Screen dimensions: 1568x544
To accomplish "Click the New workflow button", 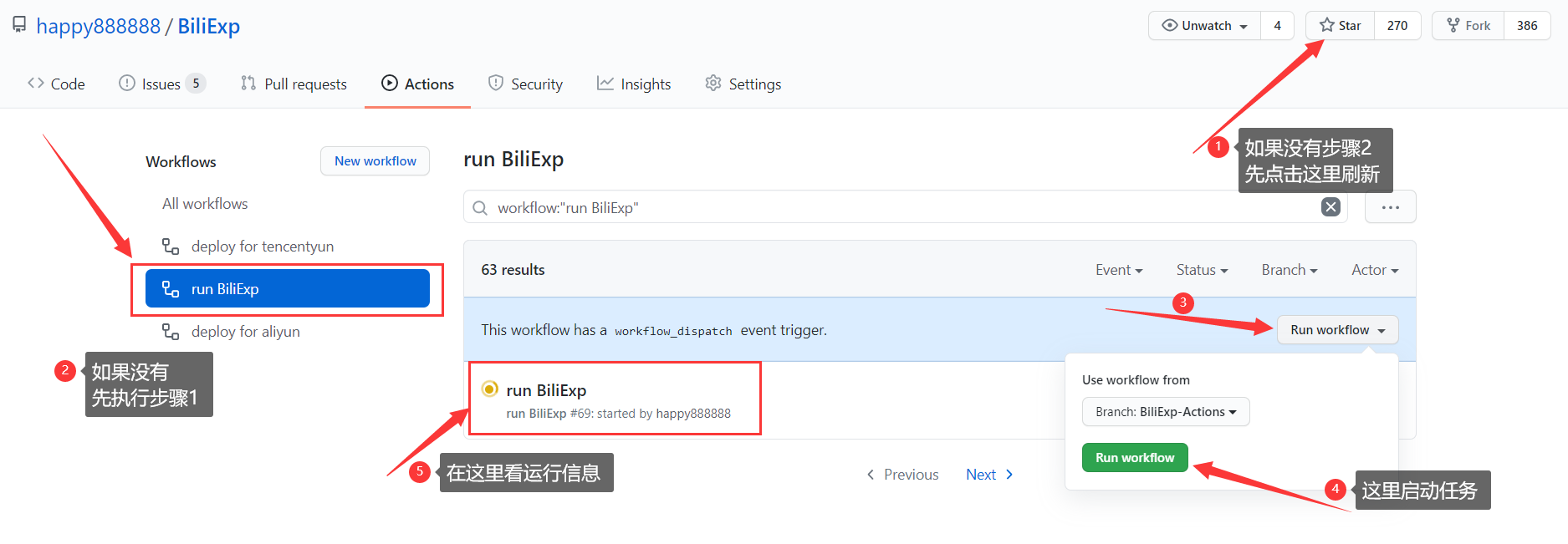I will click(375, 161).
